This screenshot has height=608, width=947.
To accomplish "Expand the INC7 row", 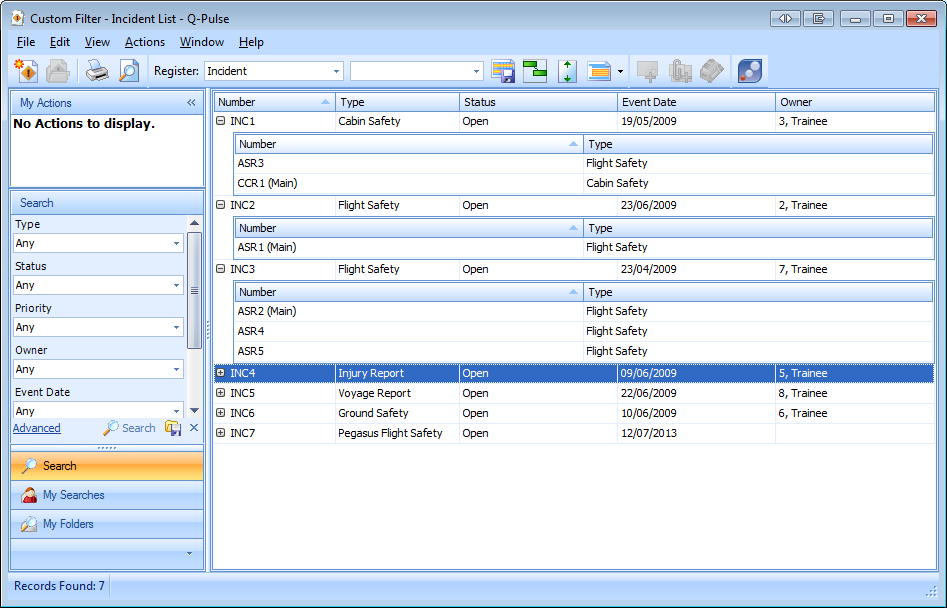I will (220, 432).
